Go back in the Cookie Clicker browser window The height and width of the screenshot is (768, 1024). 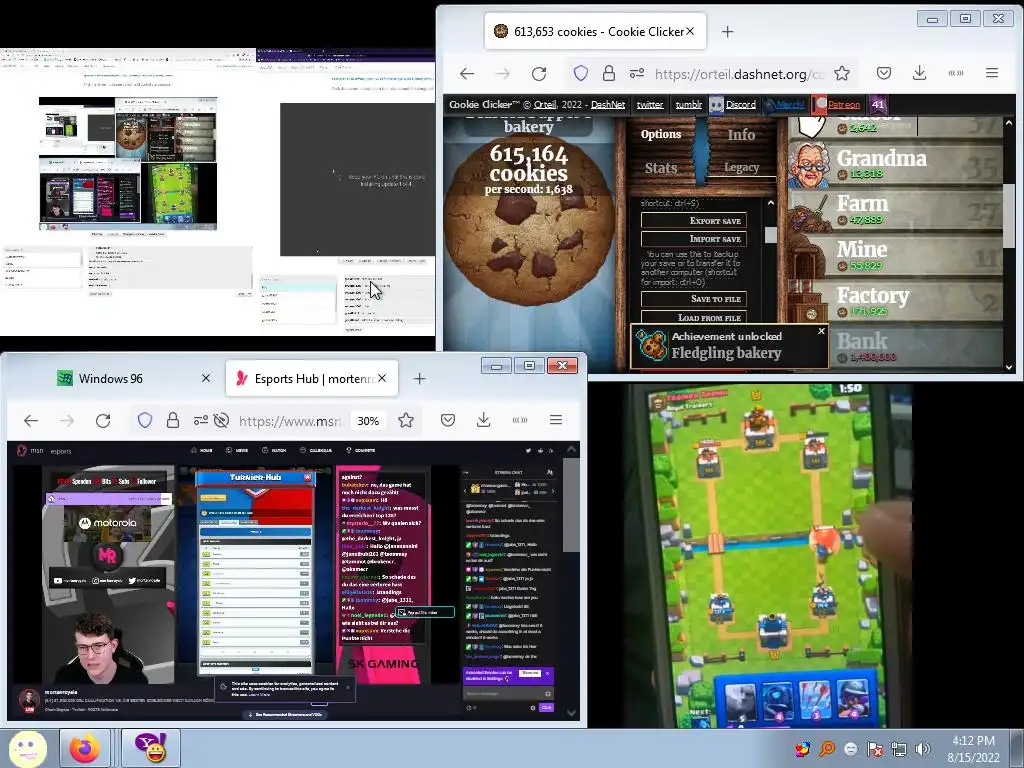[x=467, y=74]
